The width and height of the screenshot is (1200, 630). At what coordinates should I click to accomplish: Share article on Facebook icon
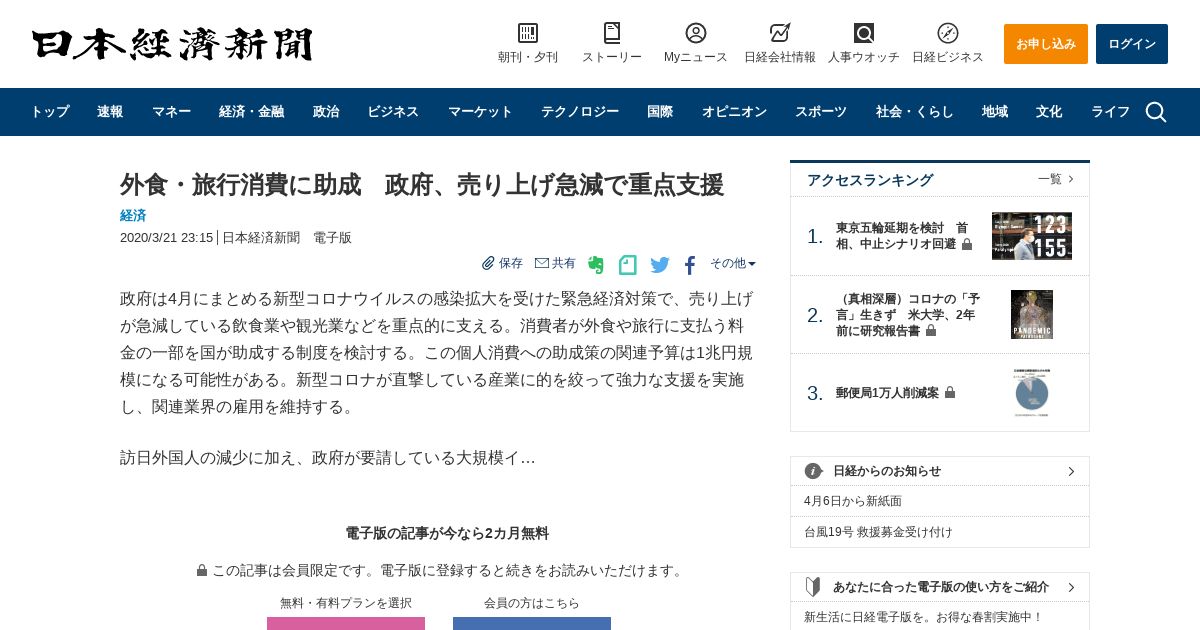pos(690,265)
